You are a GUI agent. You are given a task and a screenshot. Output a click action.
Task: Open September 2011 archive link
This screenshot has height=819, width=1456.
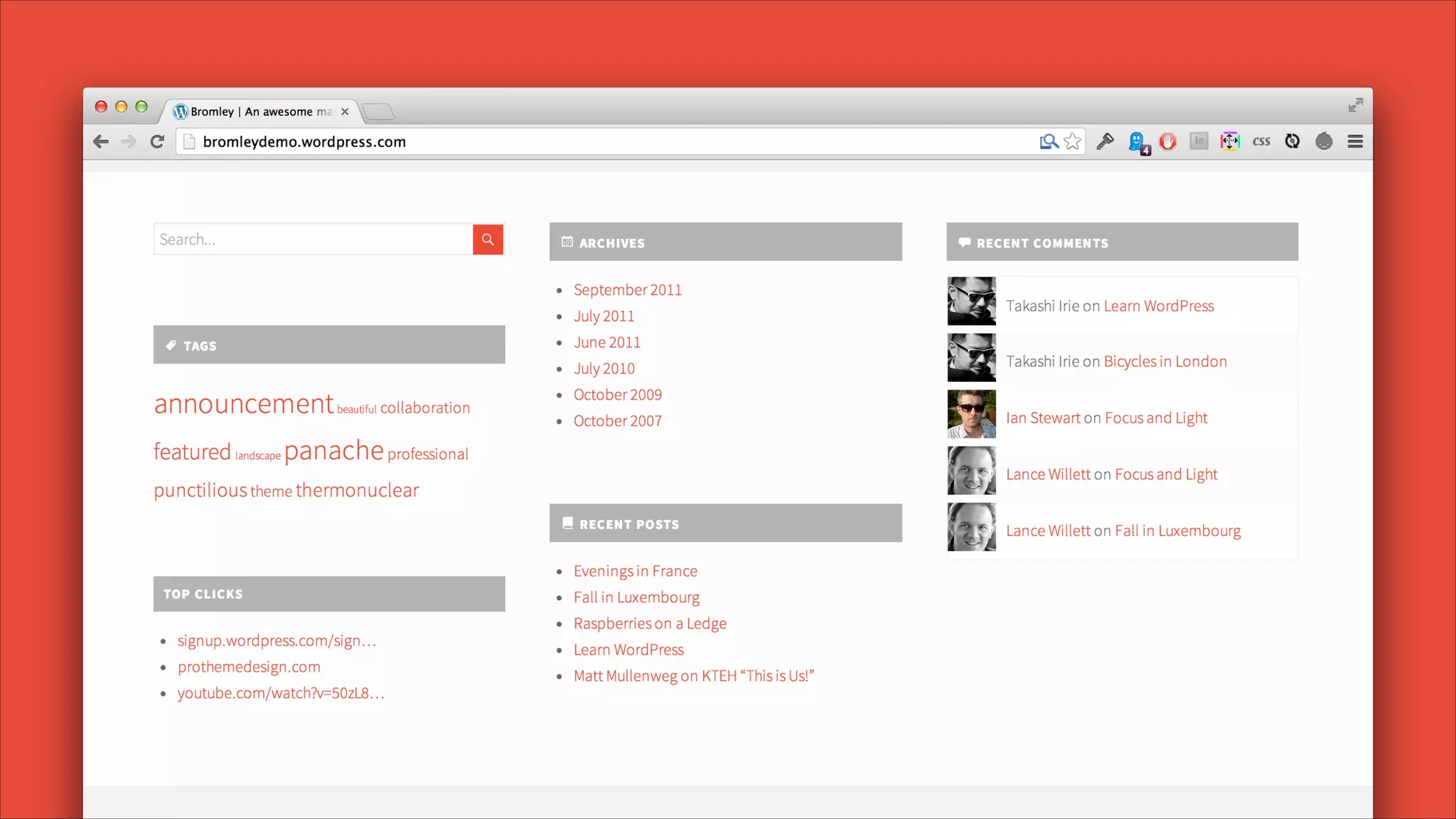coord(627,290)
